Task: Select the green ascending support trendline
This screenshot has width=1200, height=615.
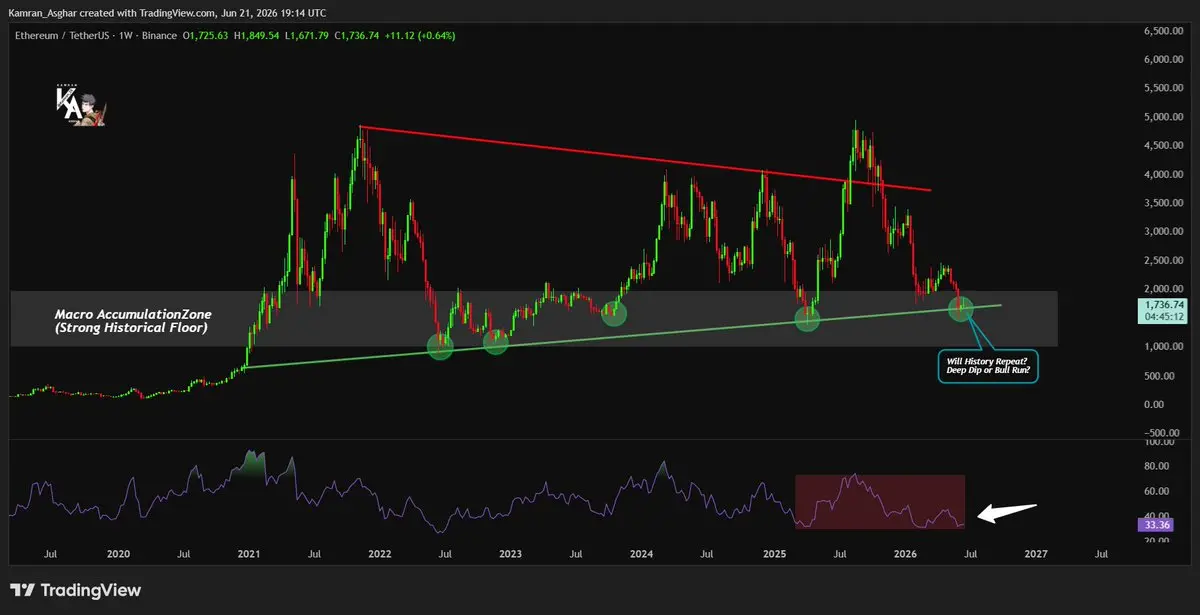Action: [x=620, y=336]
